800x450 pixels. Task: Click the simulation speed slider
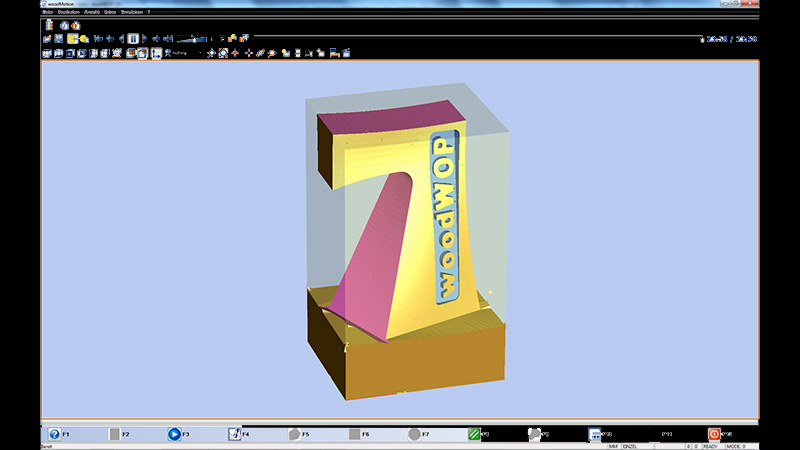tap(190, 39)
